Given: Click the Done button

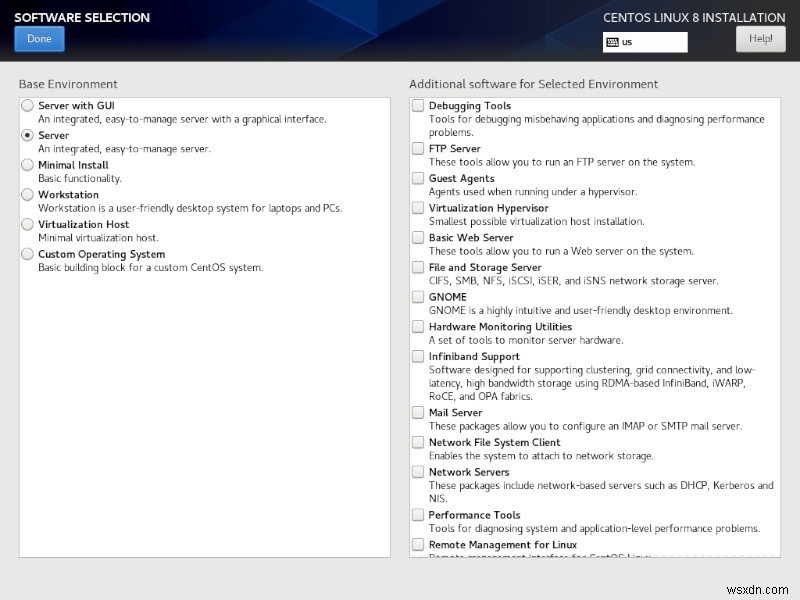Looking at the screenshot, I should point(39,38).
